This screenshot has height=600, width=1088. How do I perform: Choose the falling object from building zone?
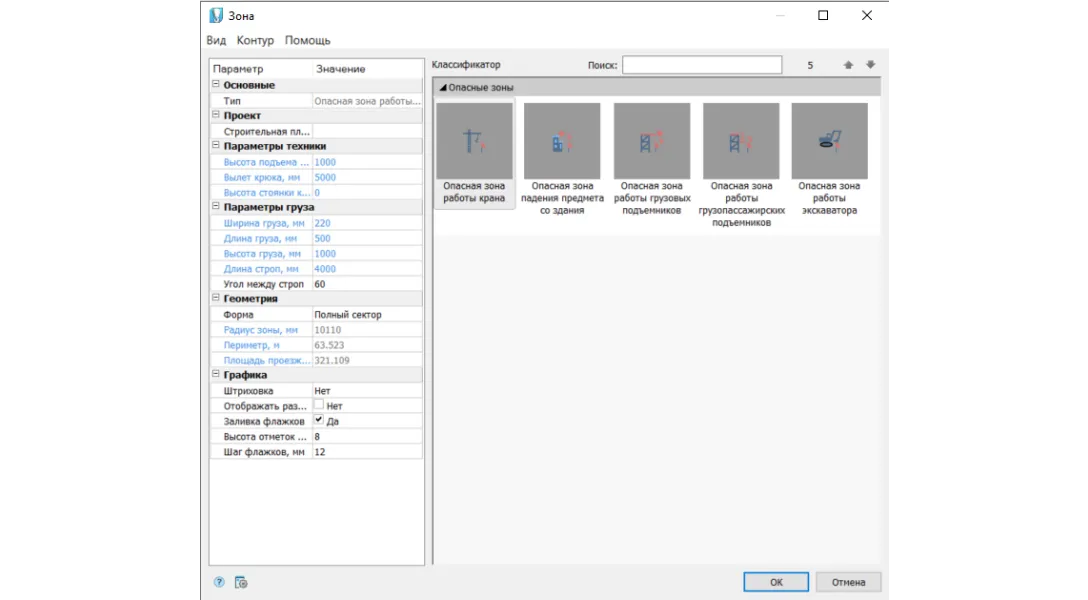click(562, 141)
